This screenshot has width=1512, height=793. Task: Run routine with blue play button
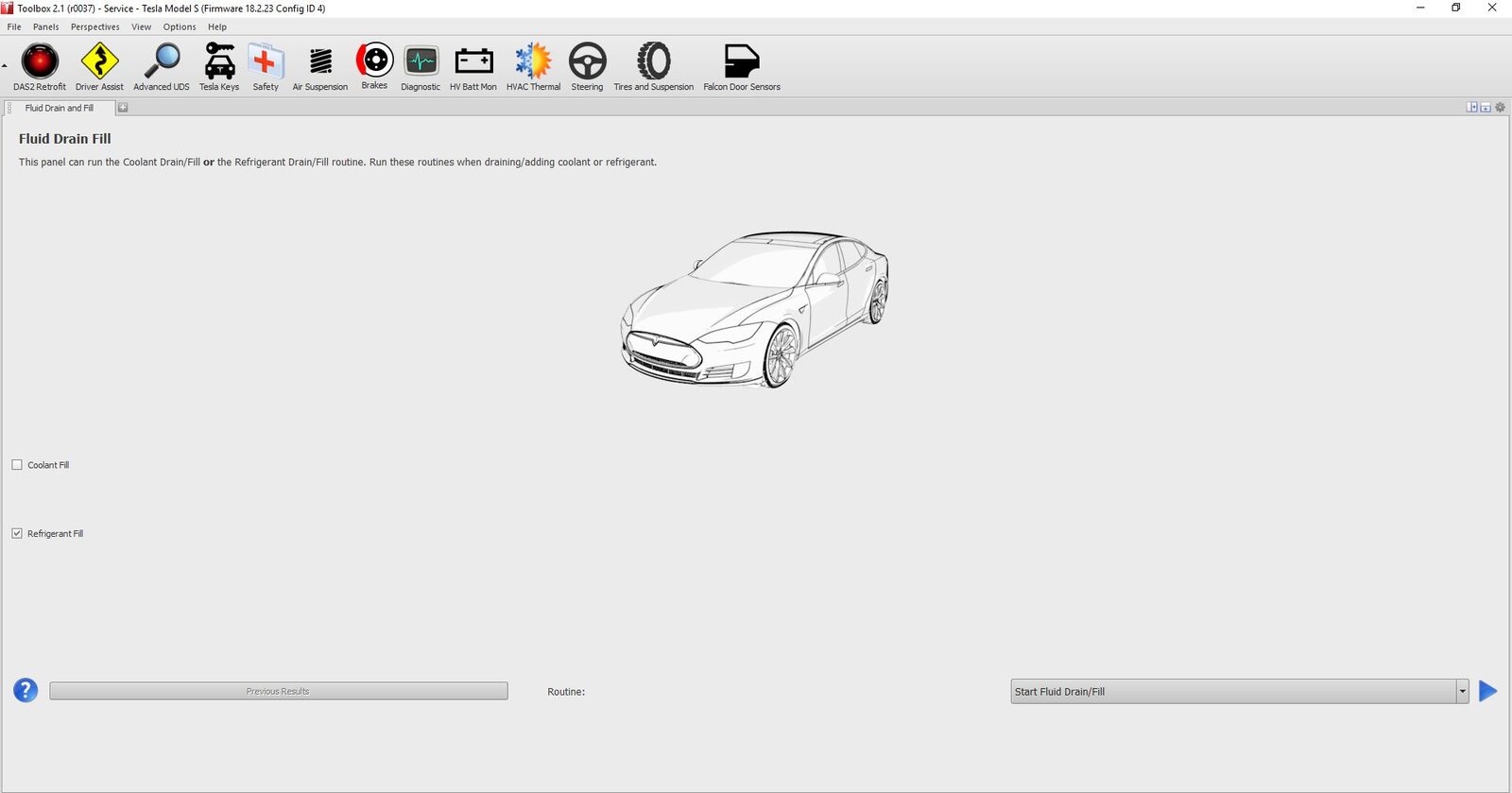click(1487, 692)
